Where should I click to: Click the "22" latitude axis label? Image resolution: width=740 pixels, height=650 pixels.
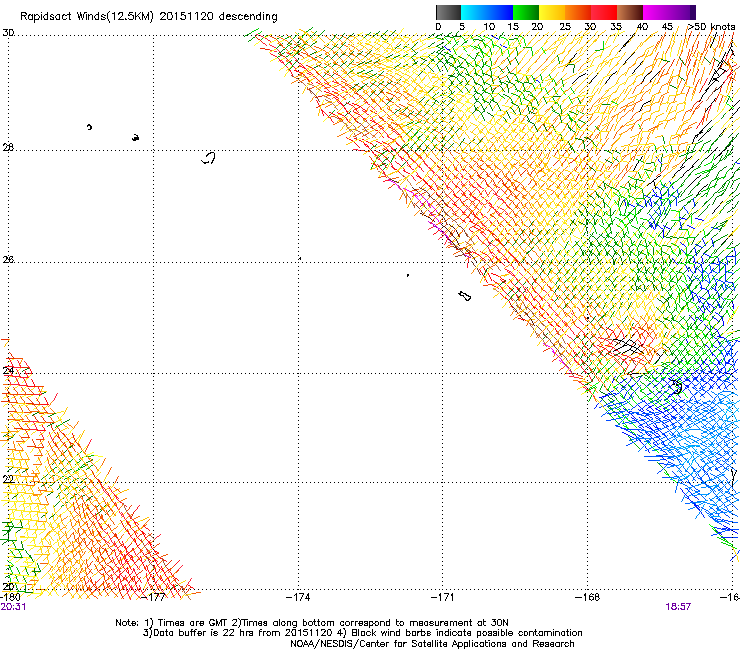click(x=8, y=479)
